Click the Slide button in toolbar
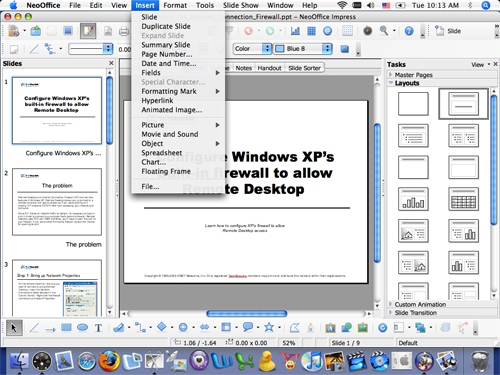Image resolution: width=500 pixels, height=375 pixels. pos(448,31)
